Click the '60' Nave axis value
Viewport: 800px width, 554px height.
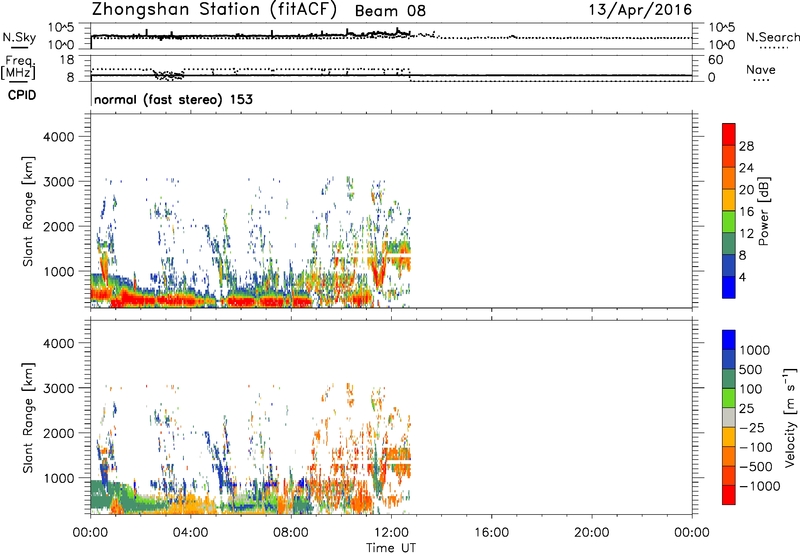716,60
